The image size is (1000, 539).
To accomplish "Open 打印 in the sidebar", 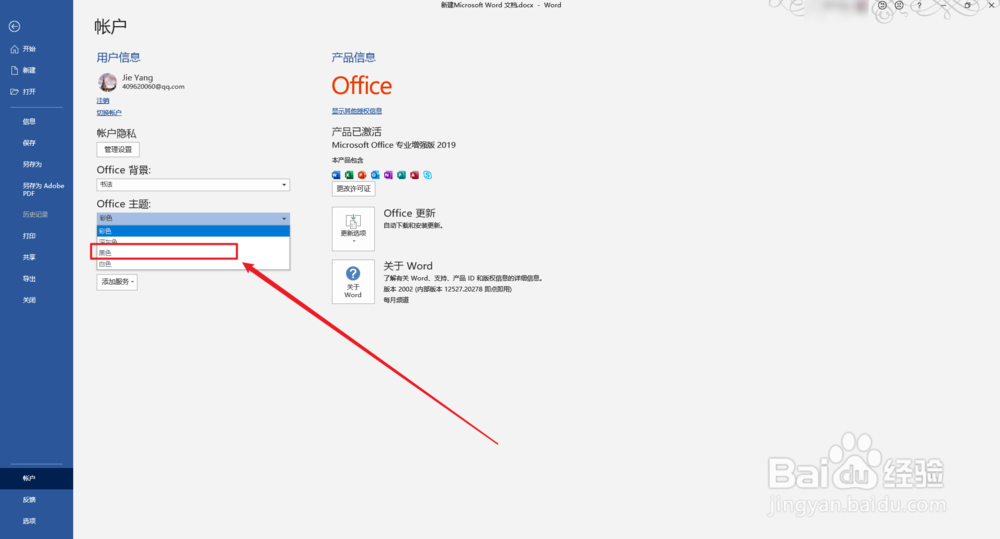I will pos(29,235).
